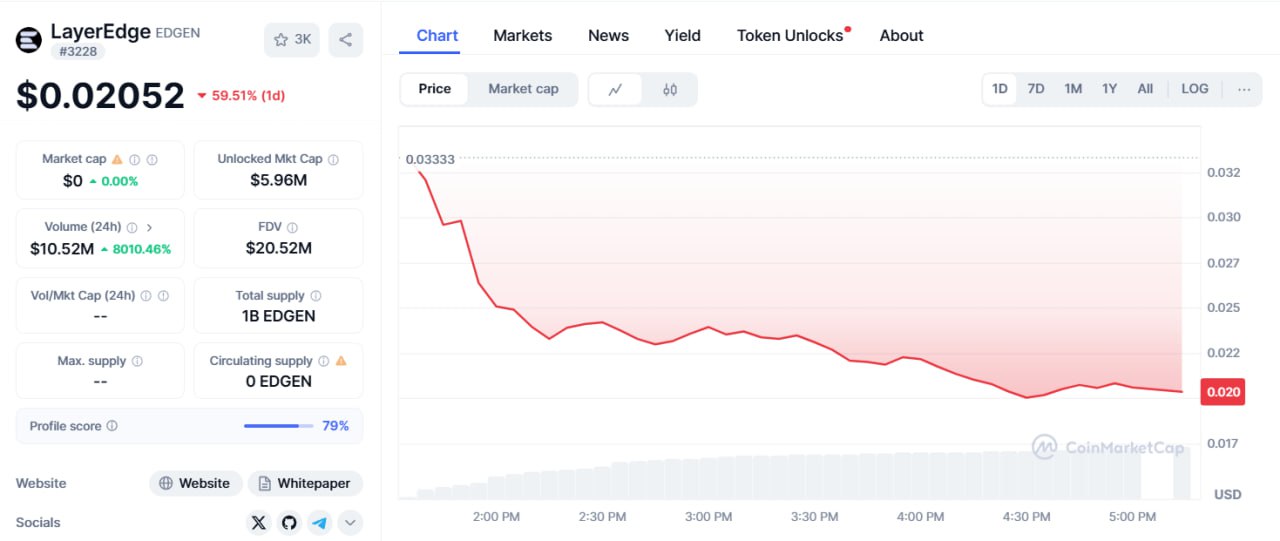Select the Market cap chart toggle

(x=523, y=89)
